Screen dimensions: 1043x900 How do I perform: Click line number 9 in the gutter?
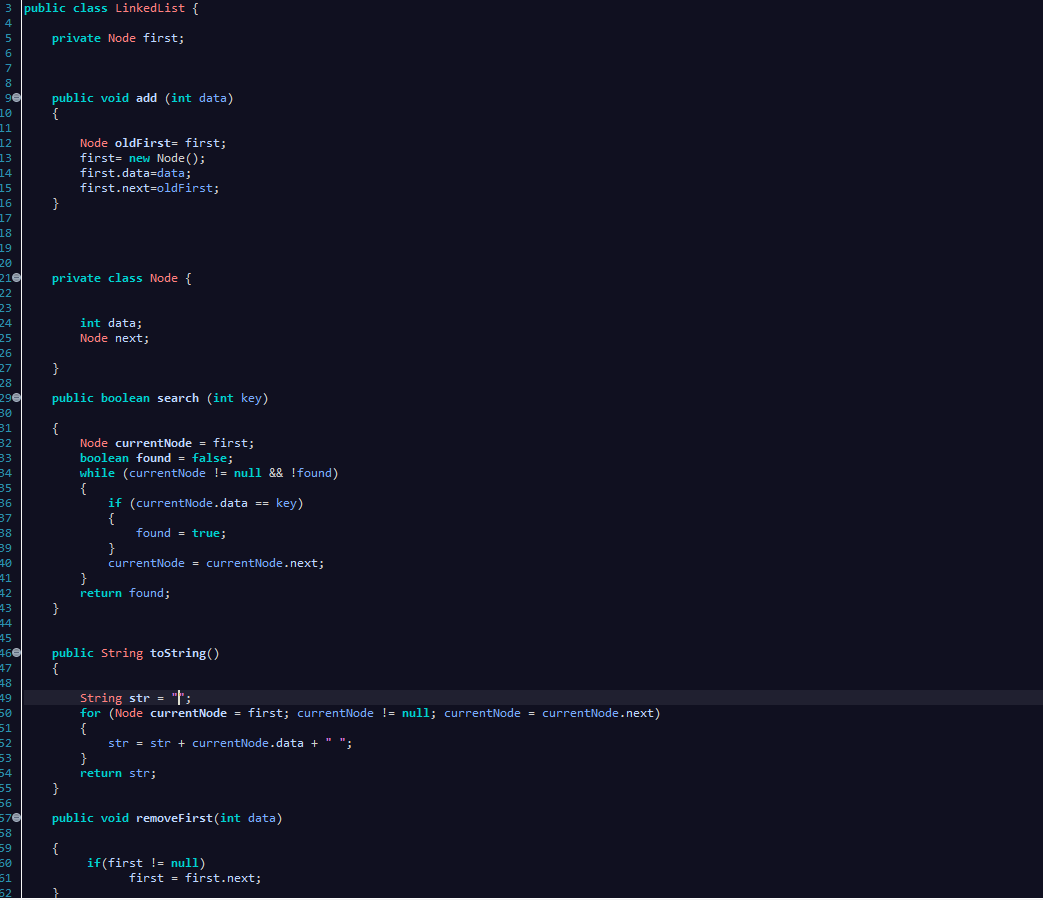click(x=8, y=97)
